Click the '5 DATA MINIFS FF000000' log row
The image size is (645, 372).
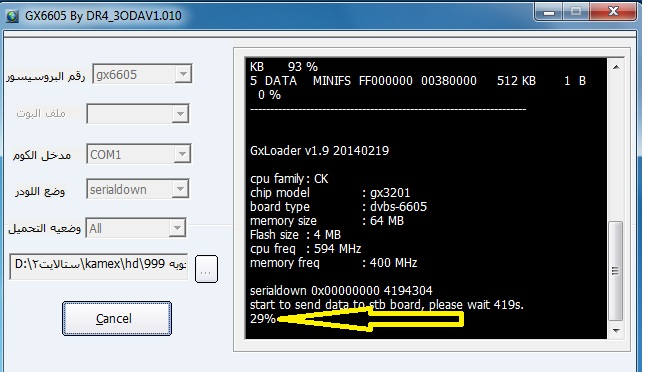[418, 81]
